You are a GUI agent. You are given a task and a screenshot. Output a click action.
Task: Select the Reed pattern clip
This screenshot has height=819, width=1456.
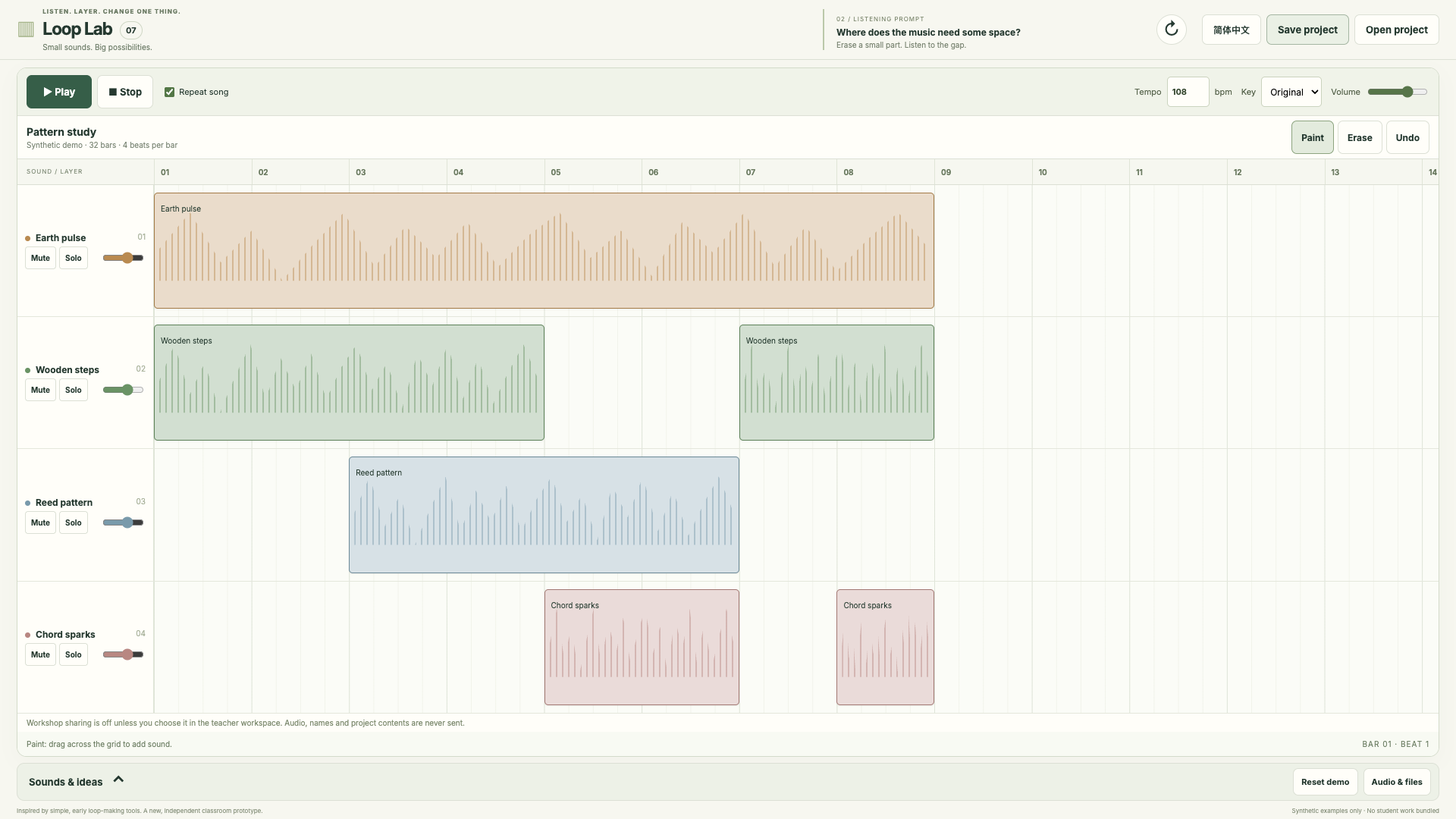[x=544, y=515]
